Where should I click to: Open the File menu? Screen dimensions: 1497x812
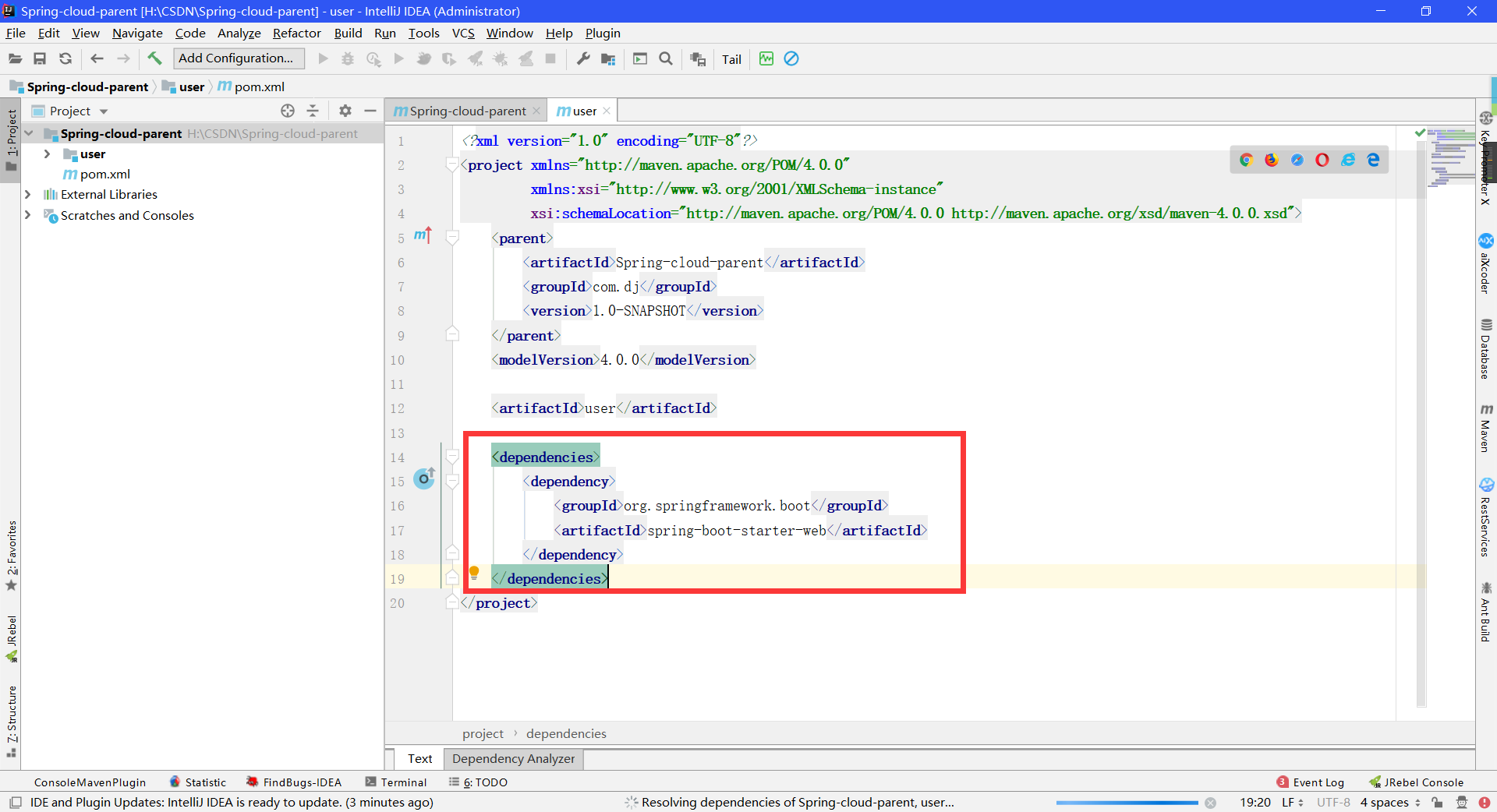(x=16, y=33)
